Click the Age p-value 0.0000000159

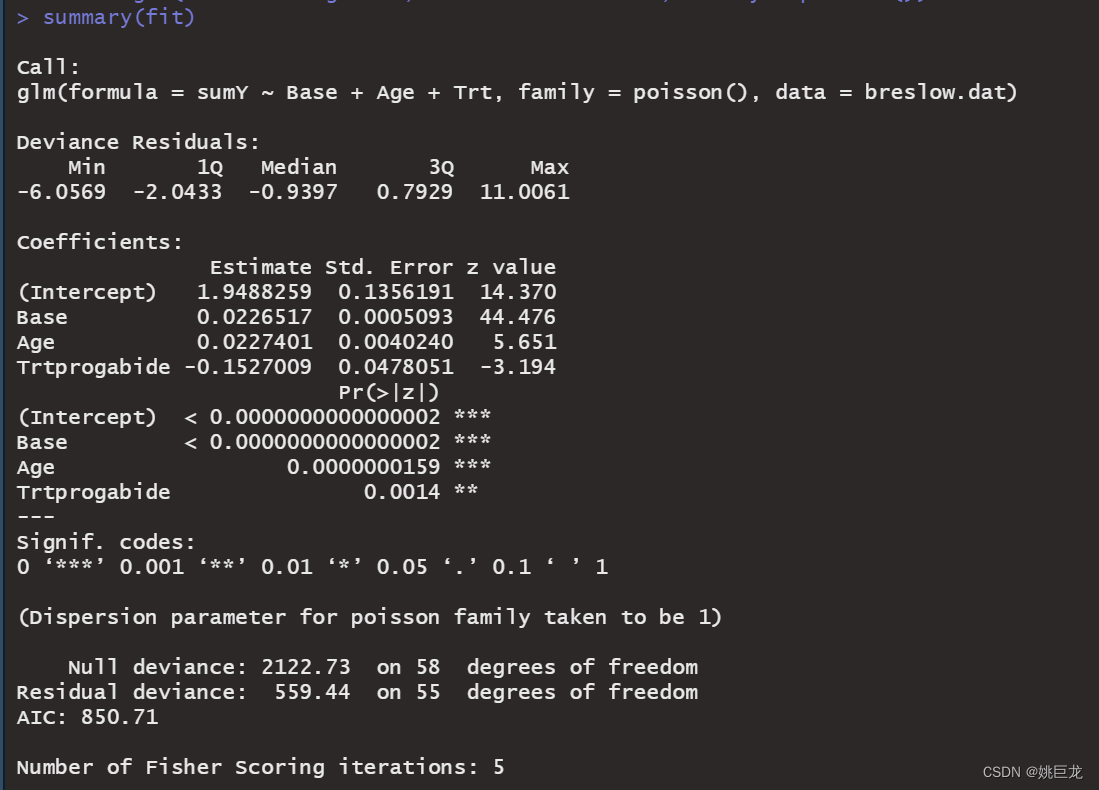363,467
